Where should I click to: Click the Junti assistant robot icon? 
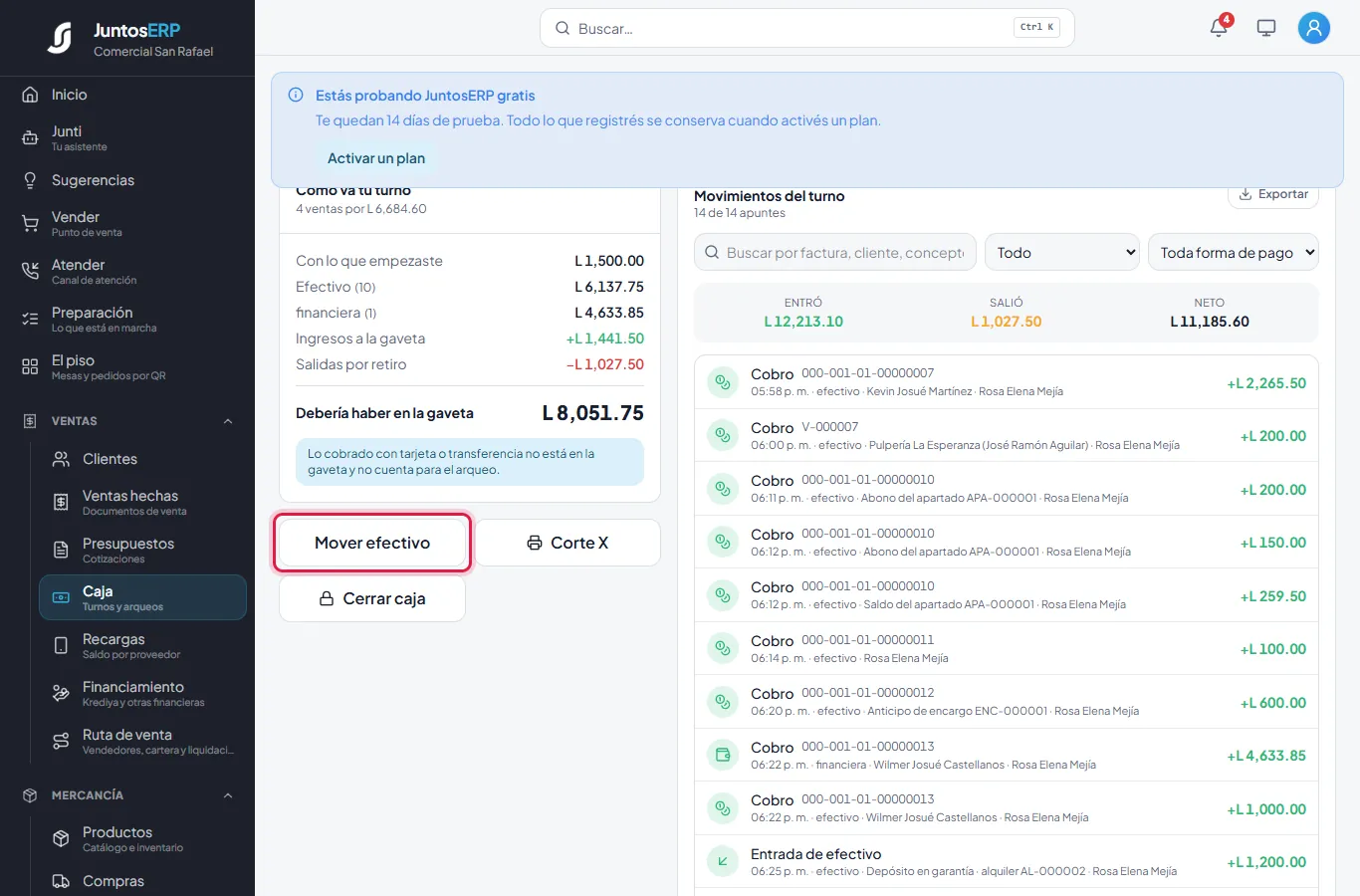point(30,138)
